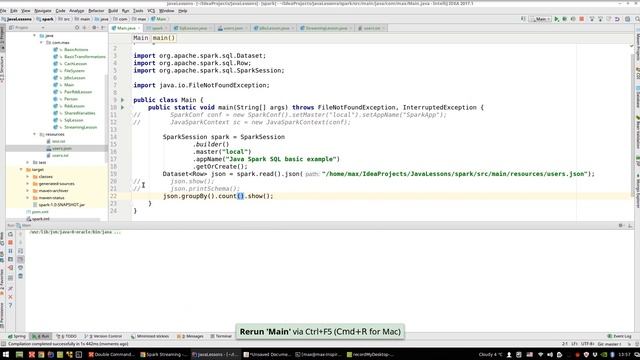This screenshot has width=640, height=360.
Task: Open the Version Control tool window
Action: coord(103,336)
